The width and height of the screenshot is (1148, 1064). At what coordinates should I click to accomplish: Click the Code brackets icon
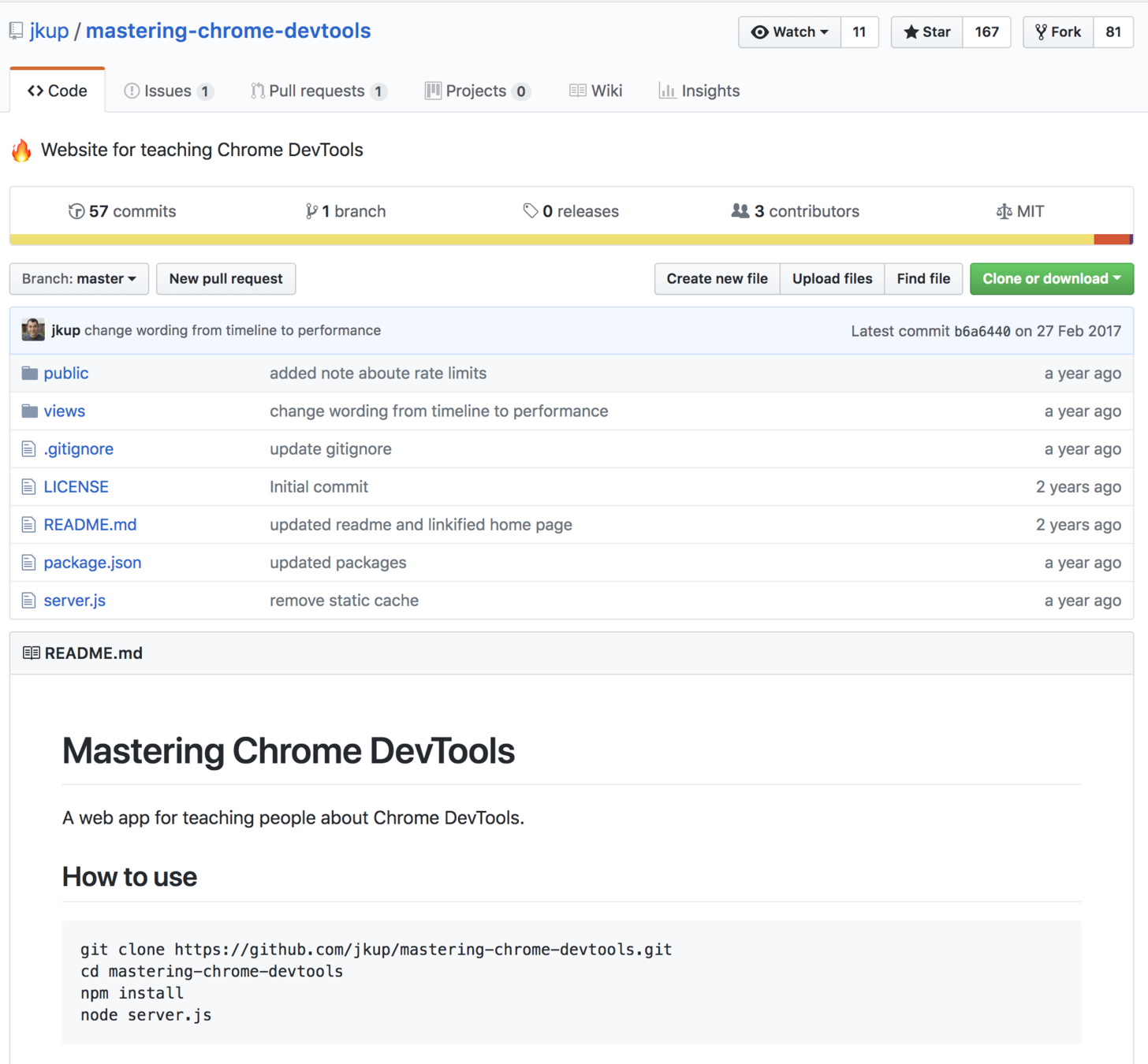pyautogui.click(x=35, y=91)
